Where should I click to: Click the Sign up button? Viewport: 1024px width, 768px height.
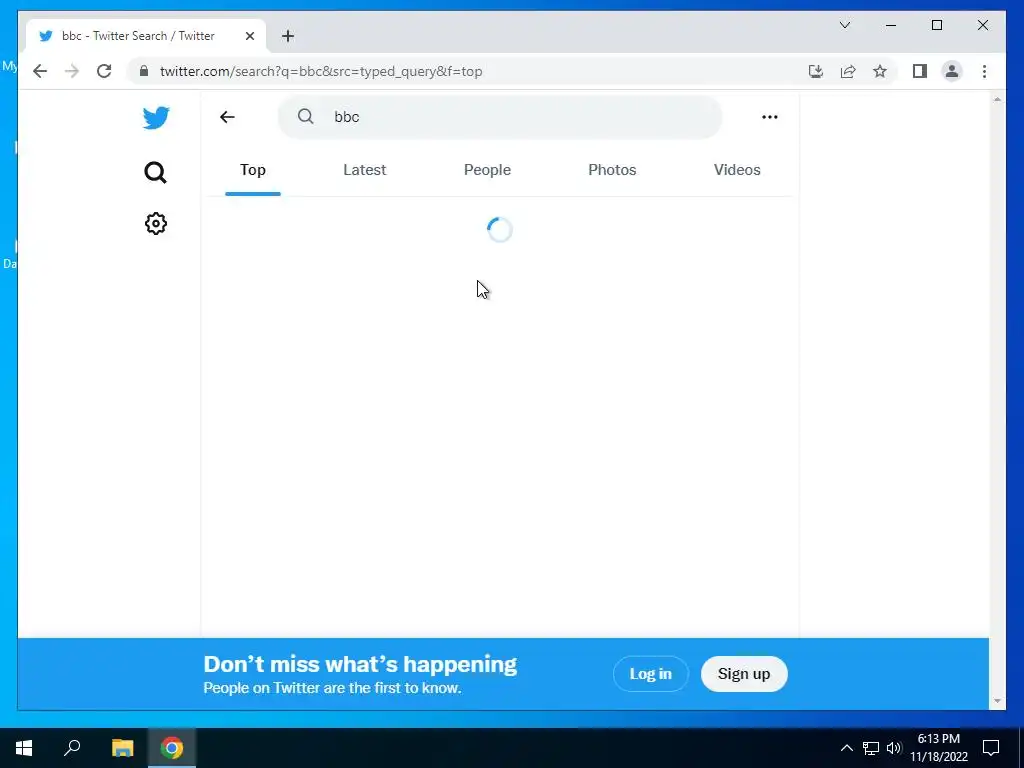[x=744, y=673]
